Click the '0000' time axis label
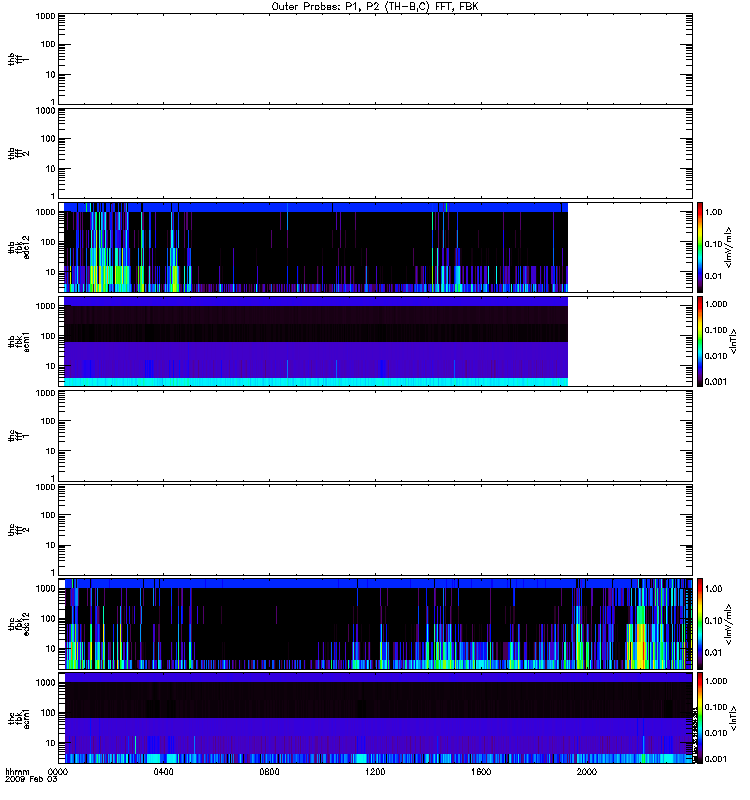 click(58, 772)
